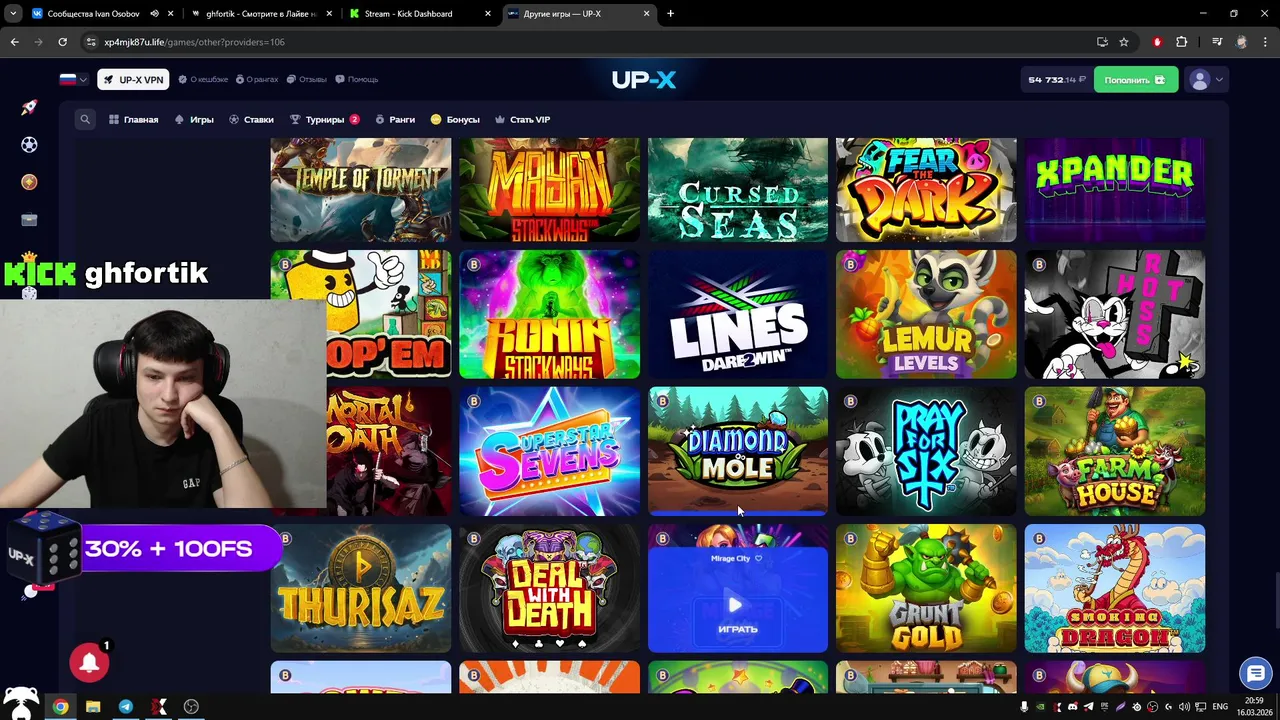Mute the VK tab audio speaker icon
Image resolution: width=1280 pixels, height=720 pixels.
point(154,14)
